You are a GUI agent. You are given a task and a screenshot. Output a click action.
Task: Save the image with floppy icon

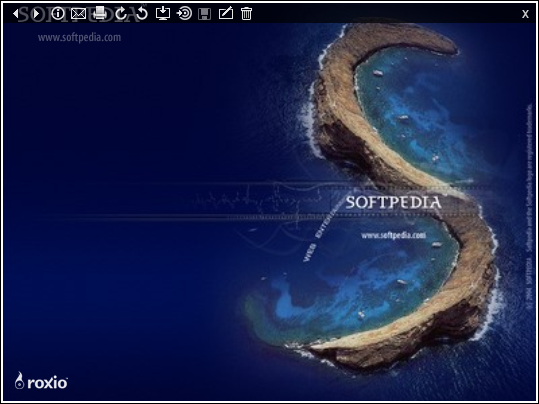tap(205, 14)
